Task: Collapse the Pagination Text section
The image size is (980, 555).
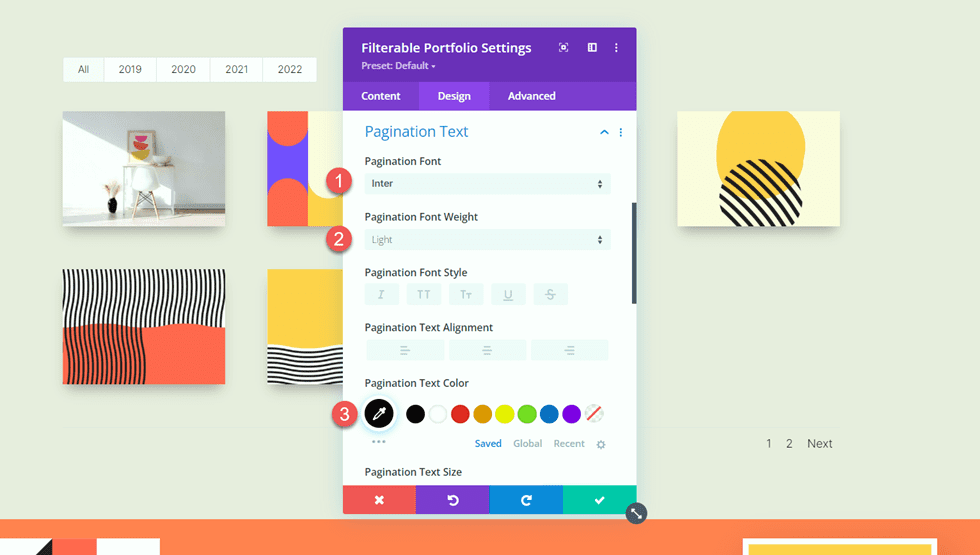Action: 604,132
